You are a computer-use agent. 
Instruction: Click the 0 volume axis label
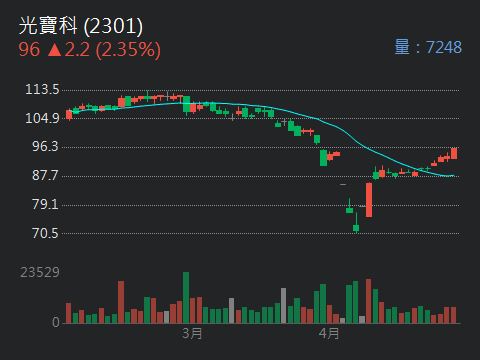point(56,322)
